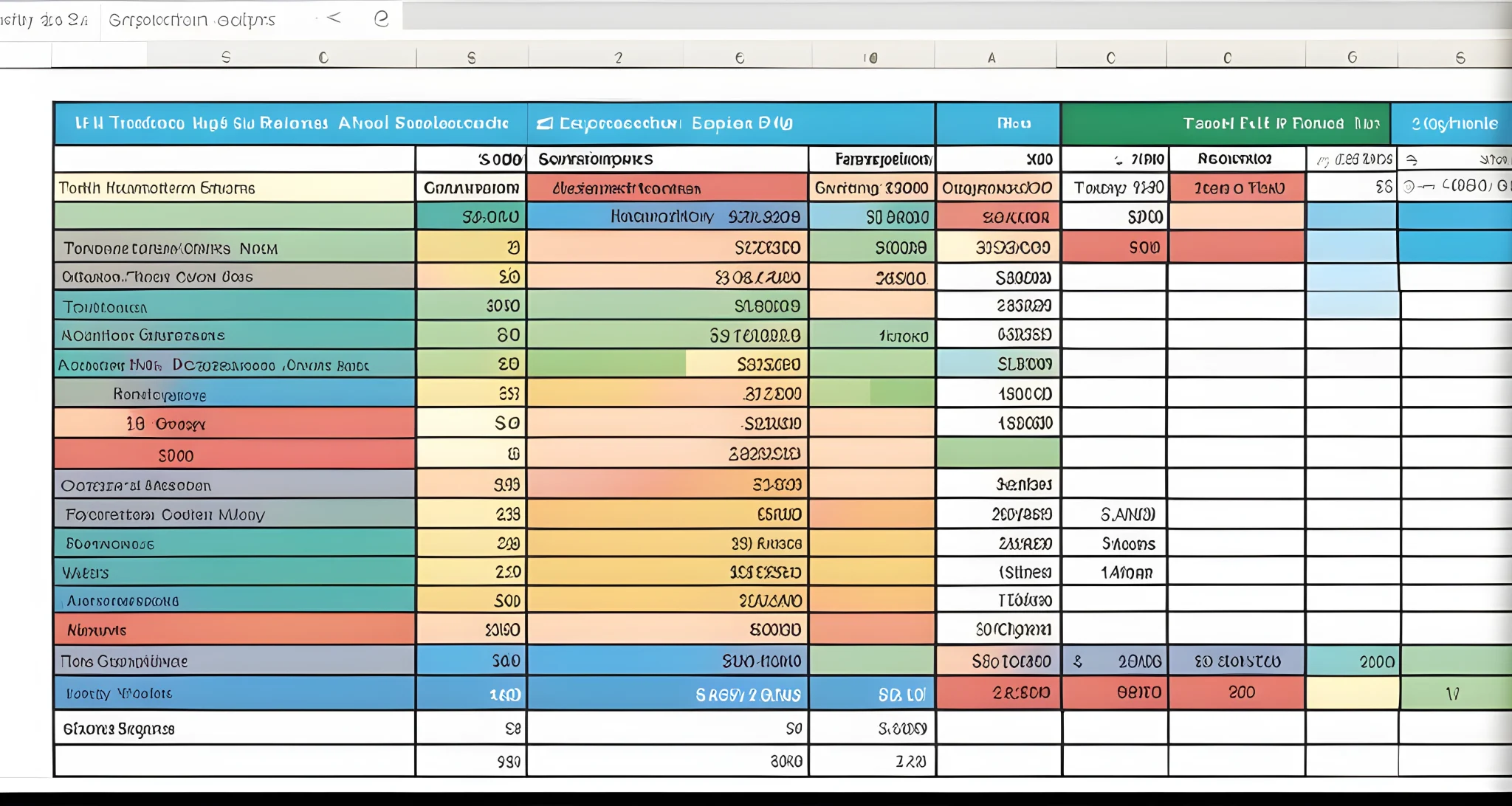Select the 'Sonrstoinpnrs' subheader cell
1512x806 pixels.
[668, 159]
